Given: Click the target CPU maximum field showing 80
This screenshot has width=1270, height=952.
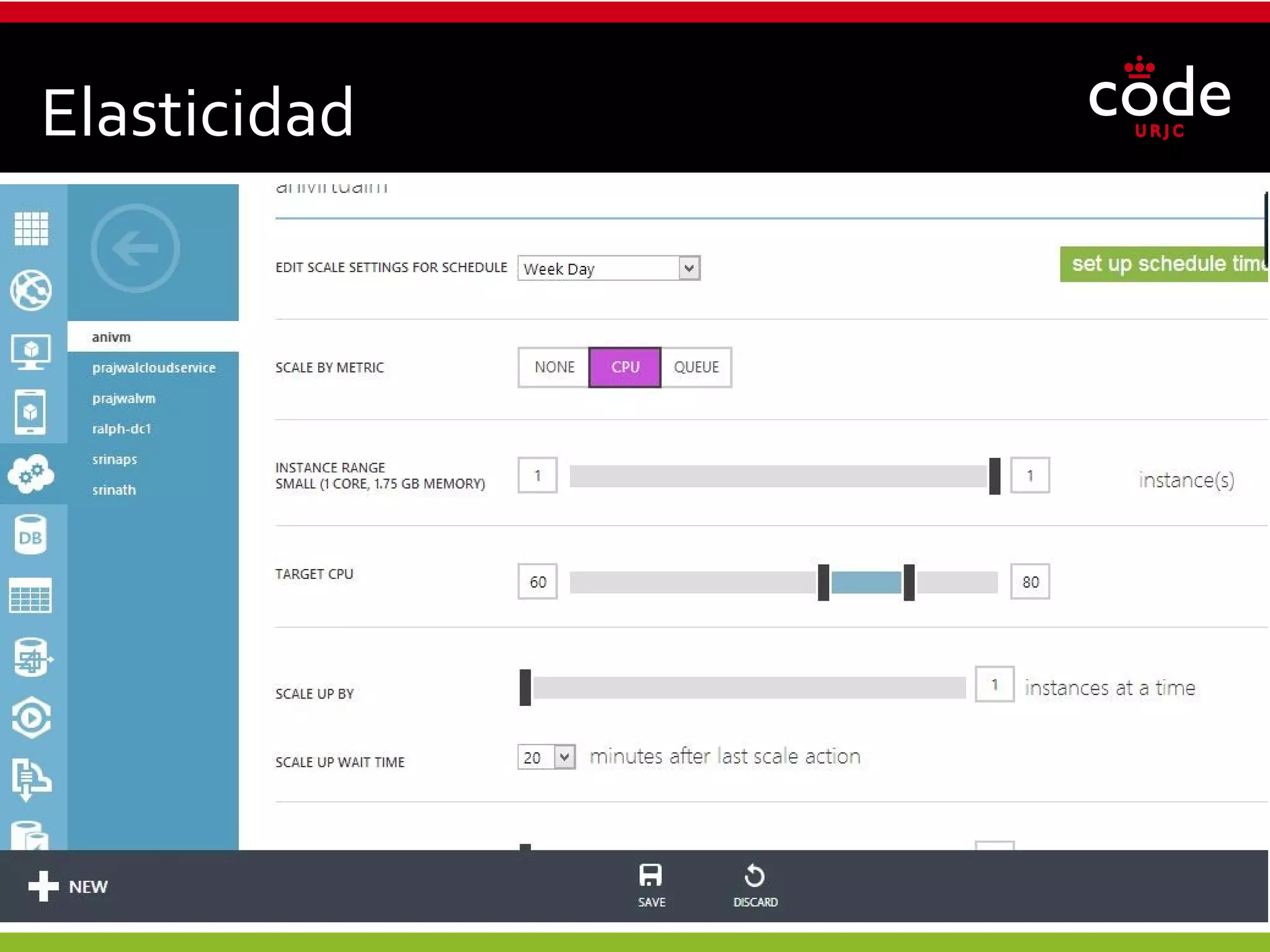Looking at the screenshot, I should [1030, 581].
